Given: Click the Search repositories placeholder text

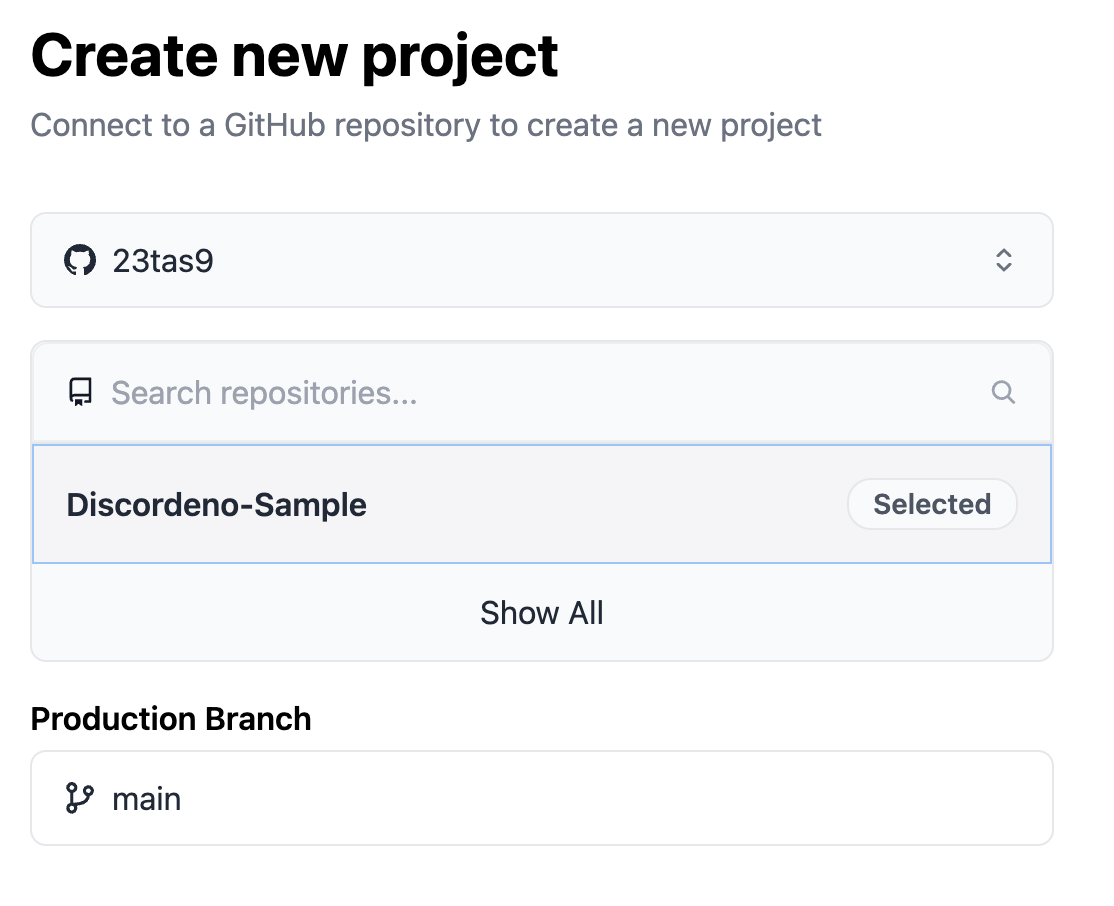Looking at the screenshot, I should pos(264,392).
